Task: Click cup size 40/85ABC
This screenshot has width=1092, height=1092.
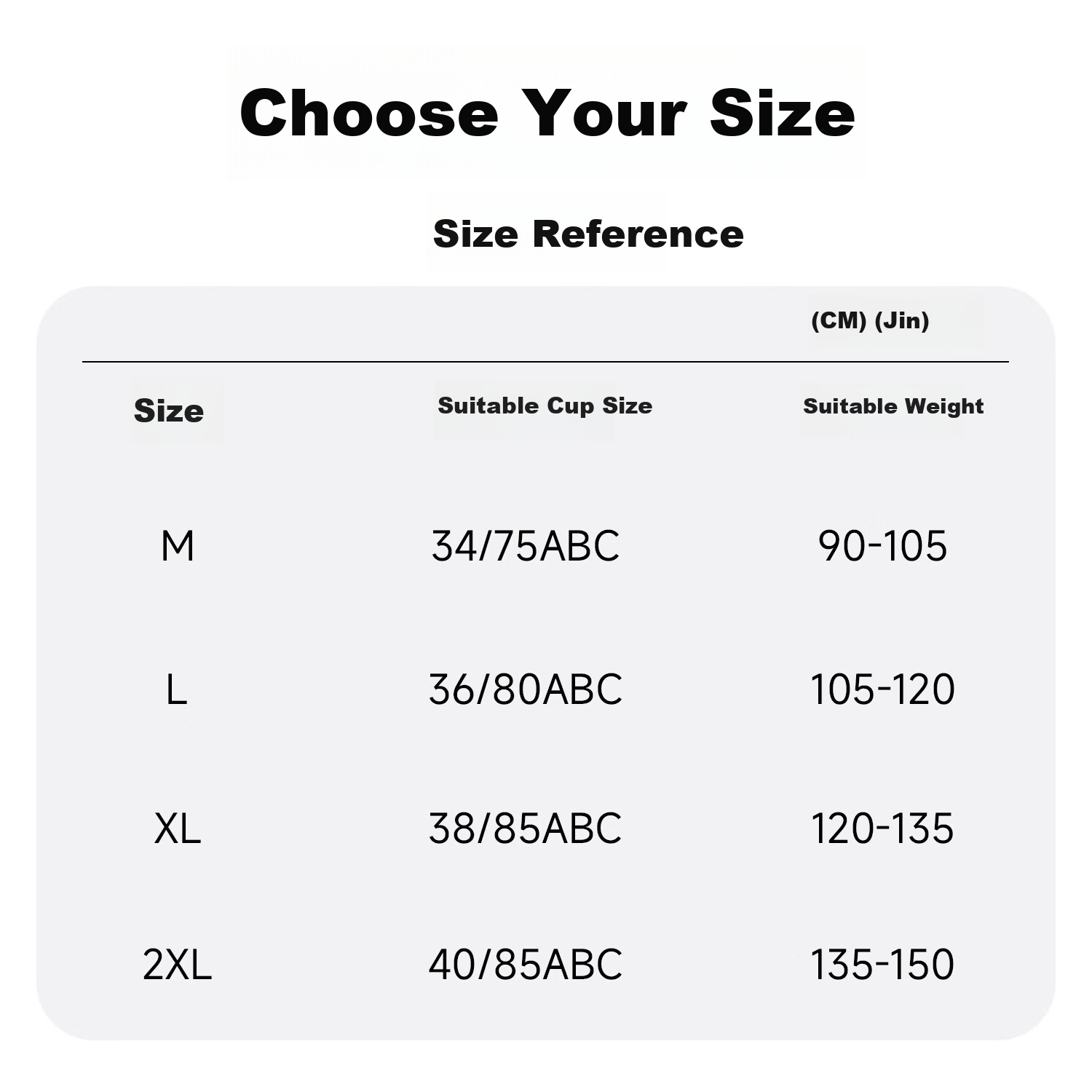Action: coord(526,965)
